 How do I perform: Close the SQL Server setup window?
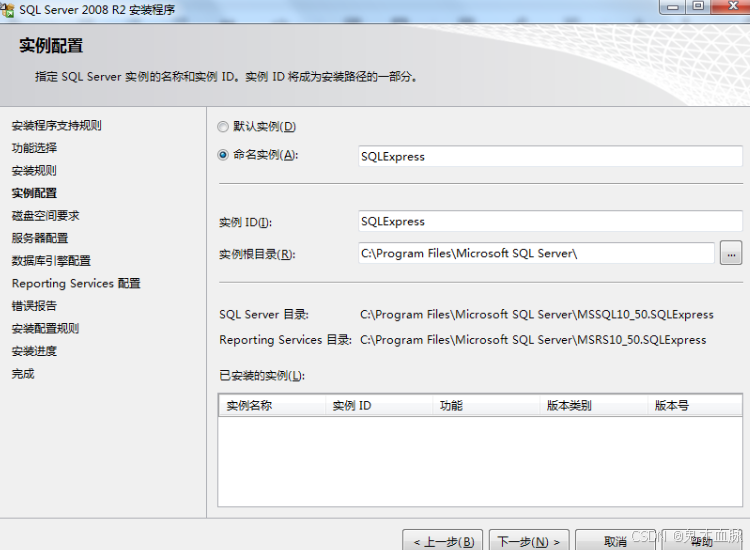(x=731, y=7)
